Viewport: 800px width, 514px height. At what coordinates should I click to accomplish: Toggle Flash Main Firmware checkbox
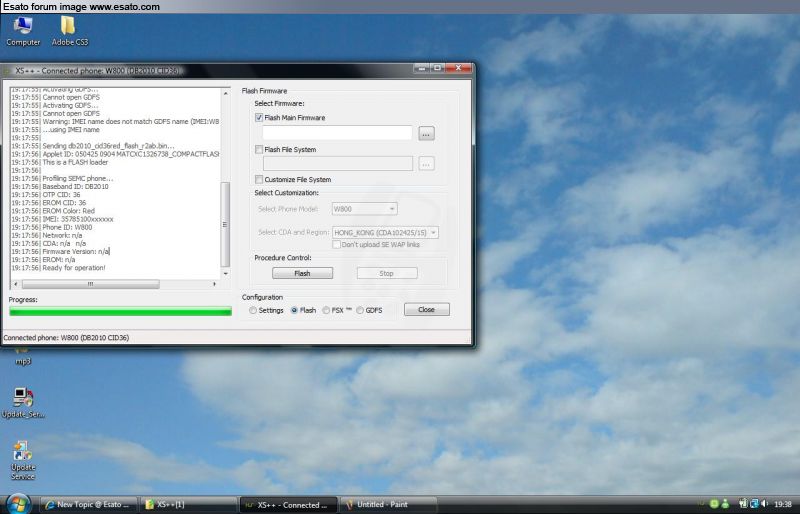[x=259, y=117]
